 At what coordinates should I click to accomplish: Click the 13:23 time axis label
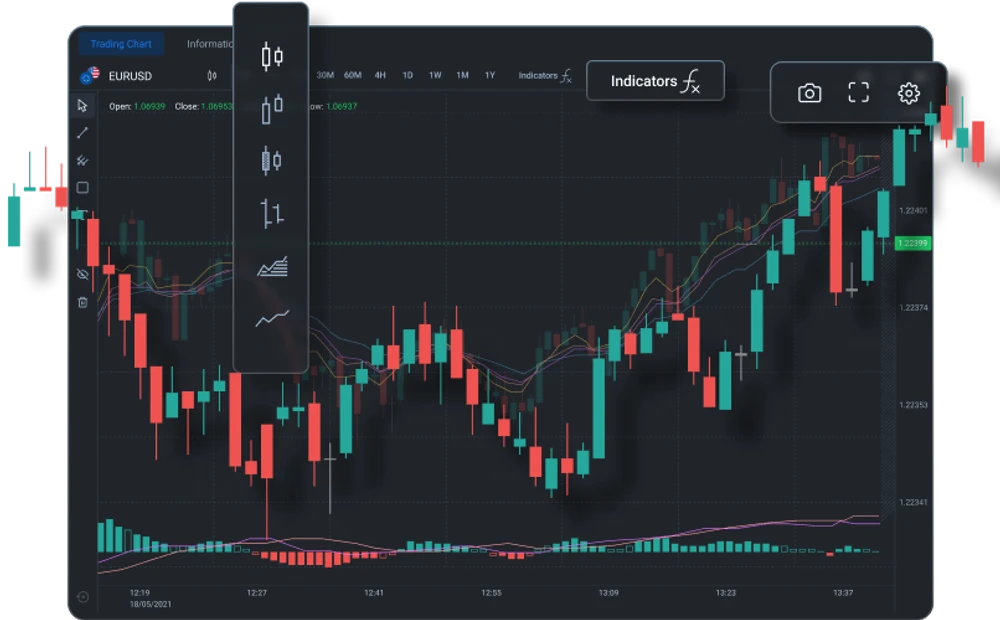pos(726,593)
